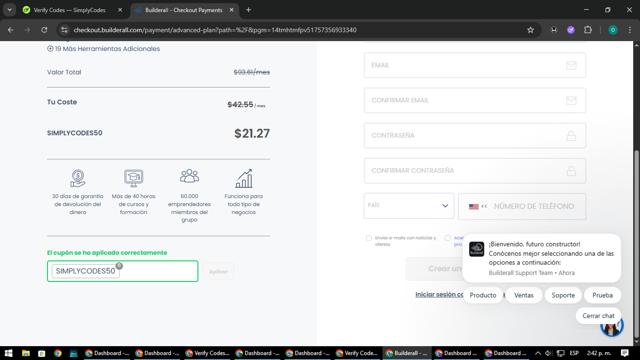The height and width of the screenshot is (360, 640).
Task: Open the chat agent avatar bubble
Action: (612, 327)
